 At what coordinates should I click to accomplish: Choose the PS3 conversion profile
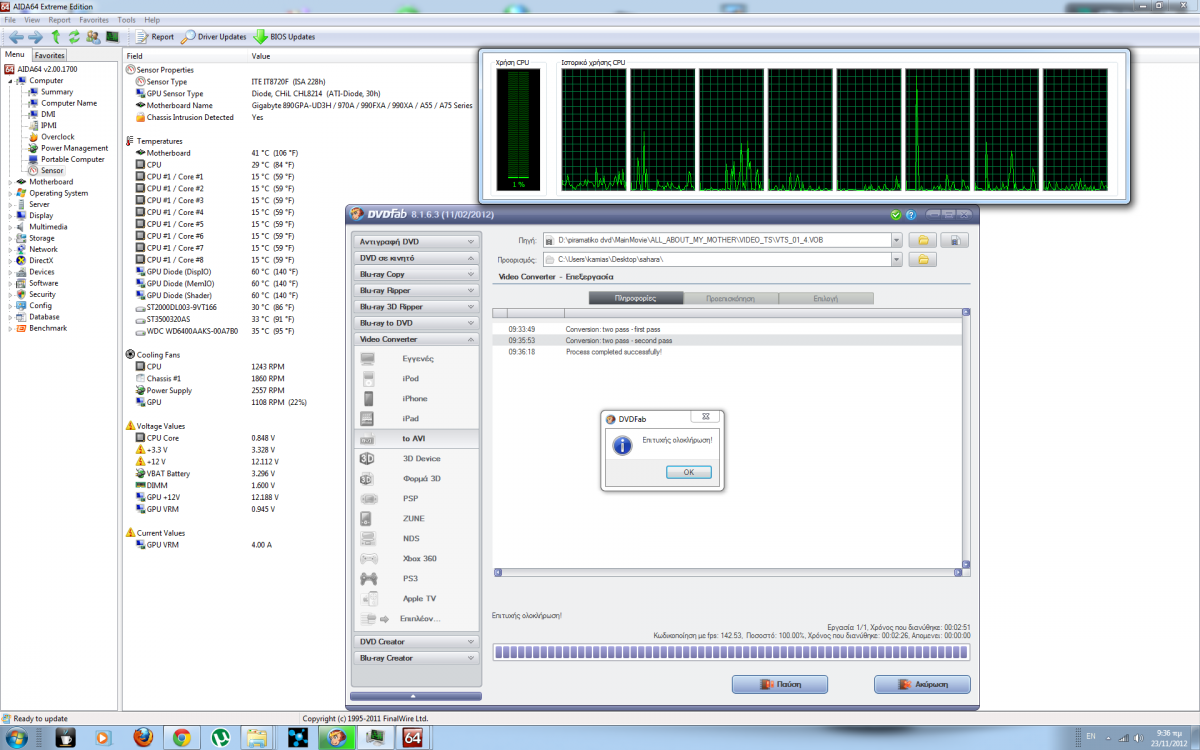point(417,578)
